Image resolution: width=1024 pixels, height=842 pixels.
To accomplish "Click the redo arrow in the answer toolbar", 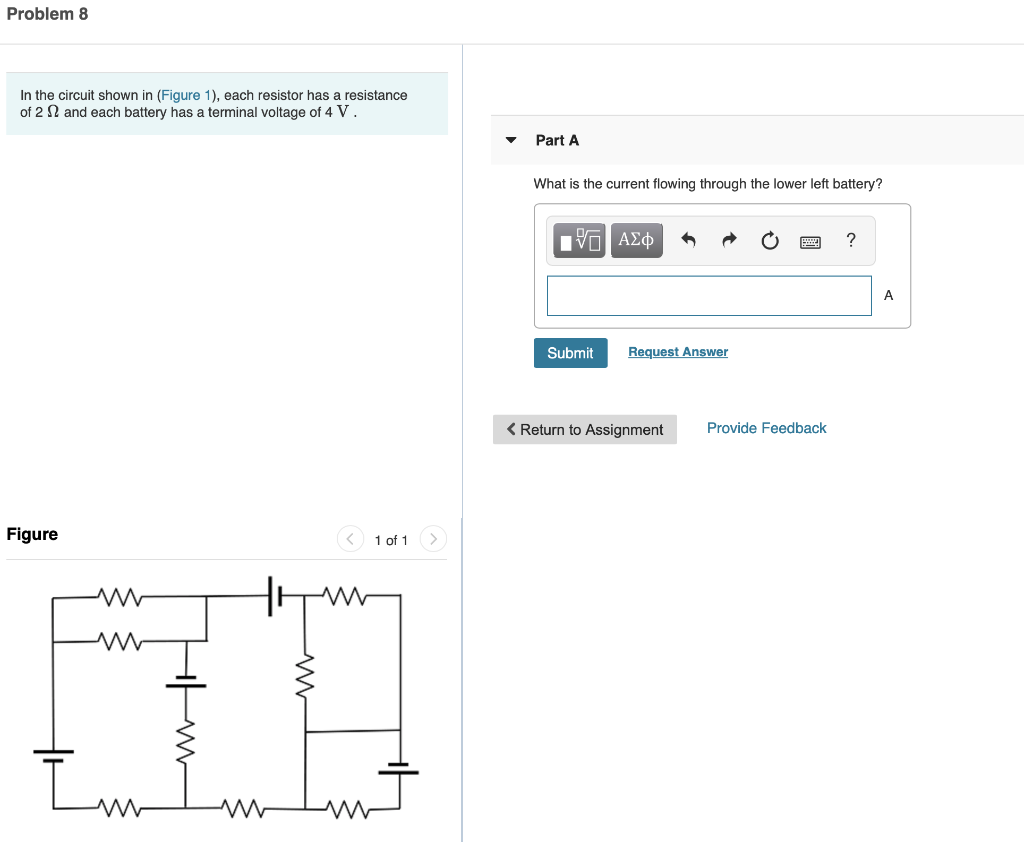I will pos(729,240).
